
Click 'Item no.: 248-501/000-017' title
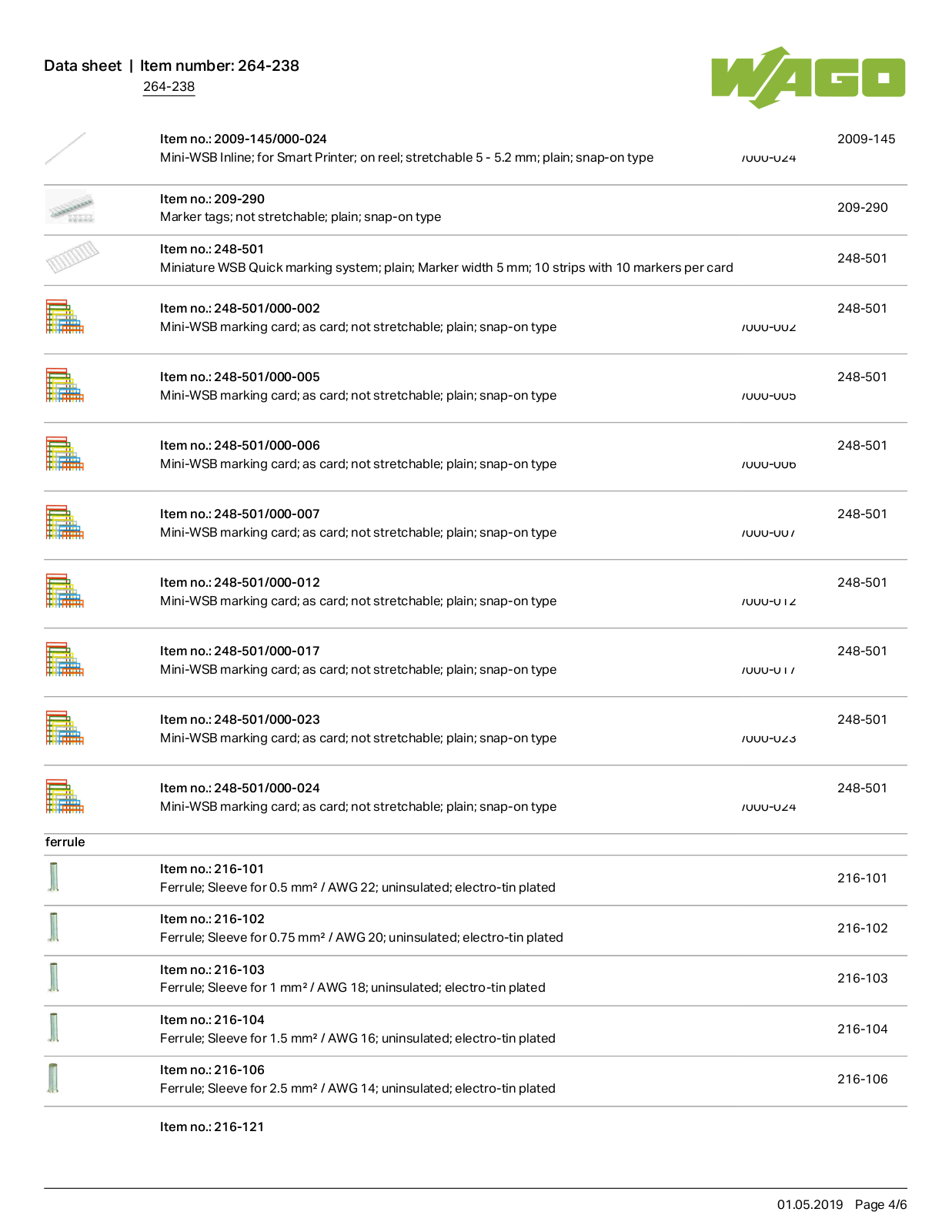pyautogui.click(x=240, y=651)
